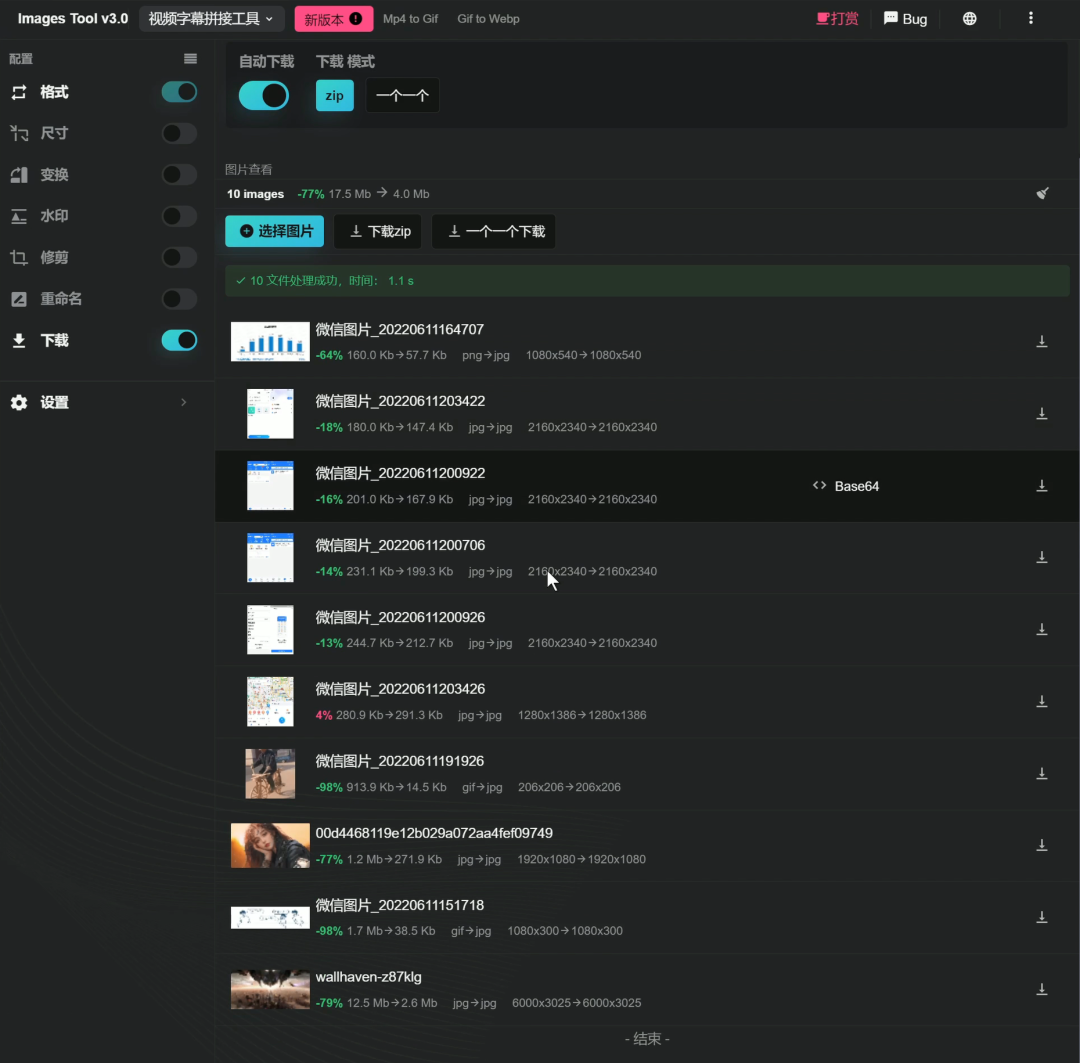Image resolution: width=1080 pixels, height=1063 pixels.
Task: Open the Gif to Webp tool
Action: coord(488,19)
